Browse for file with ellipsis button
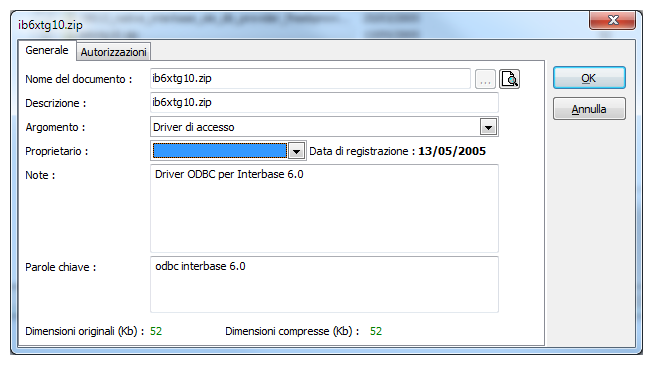This screenshot has height=365, width=653. 485,79
